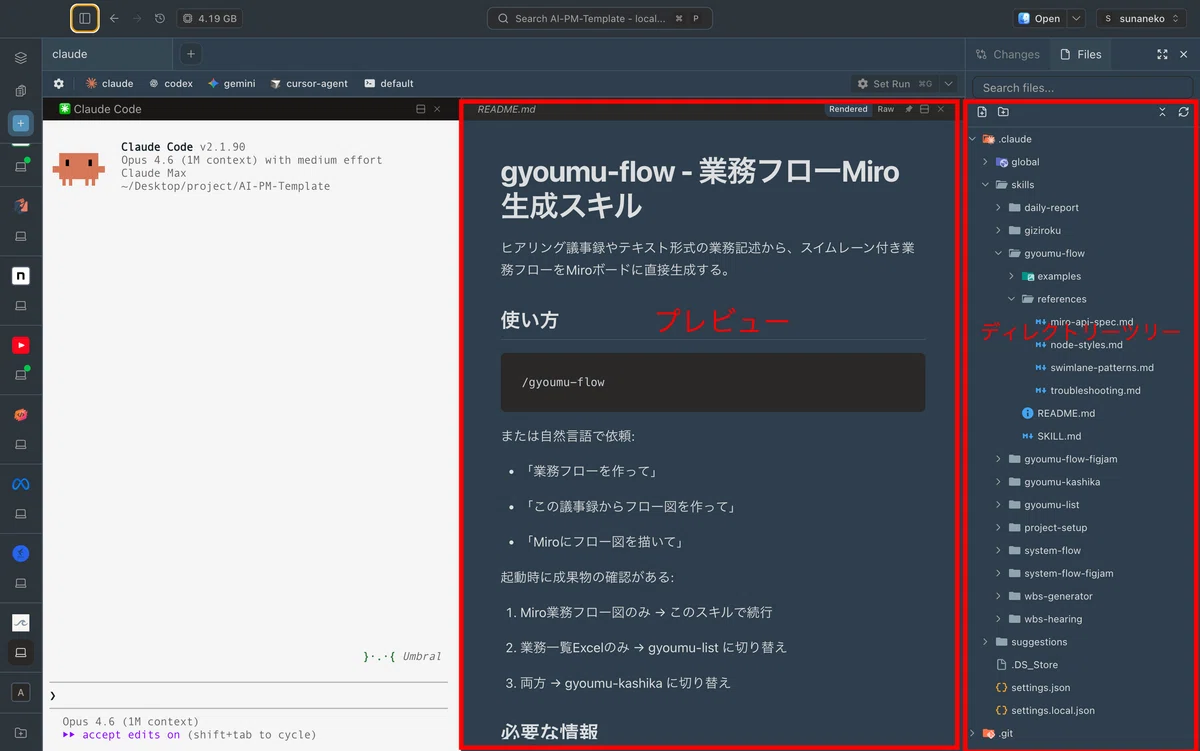The height and width of the screenshot is (751, 1200).
Task: Click the Search files input
Action: click(x=1082, y=88)
